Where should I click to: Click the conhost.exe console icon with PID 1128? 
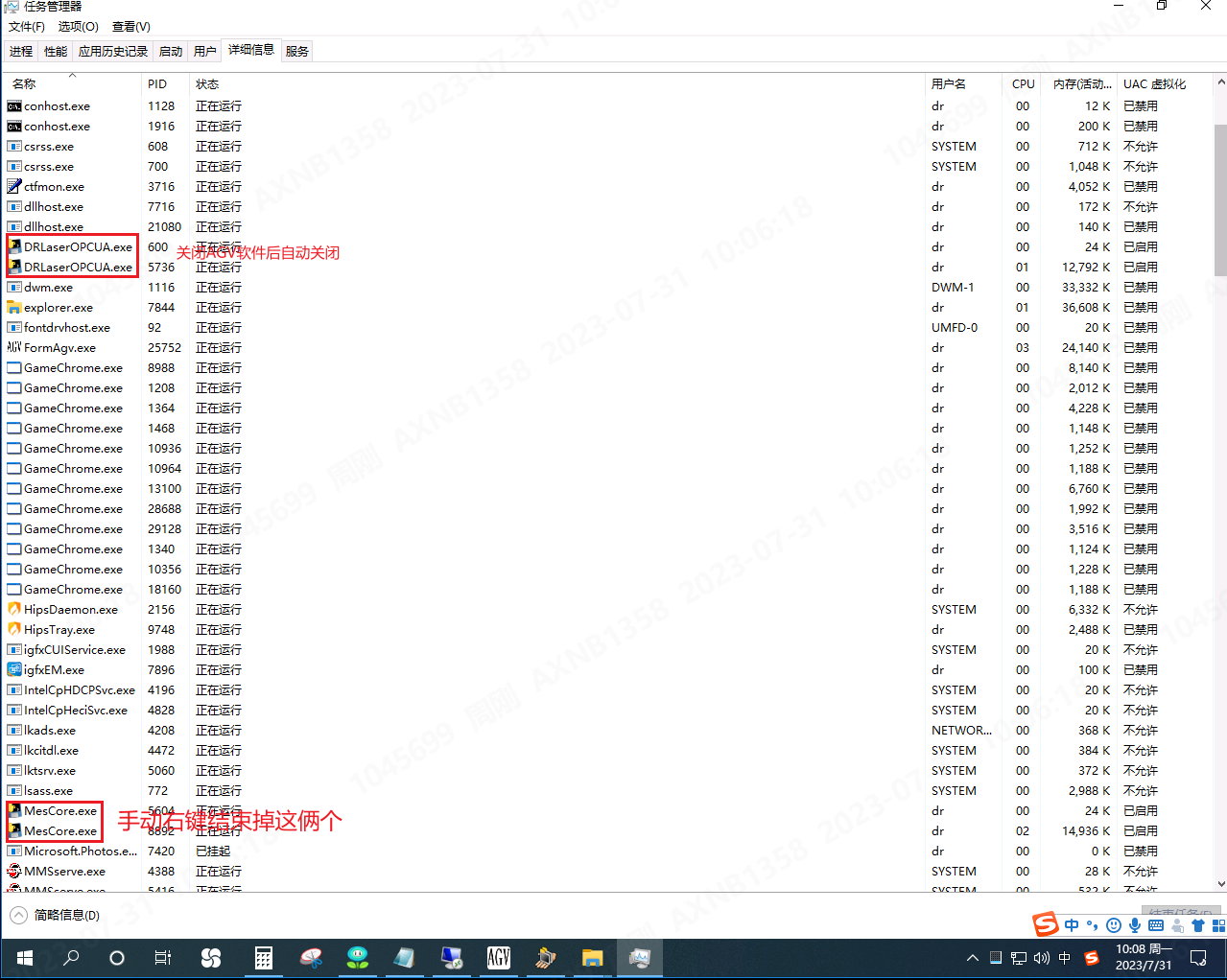14,105
